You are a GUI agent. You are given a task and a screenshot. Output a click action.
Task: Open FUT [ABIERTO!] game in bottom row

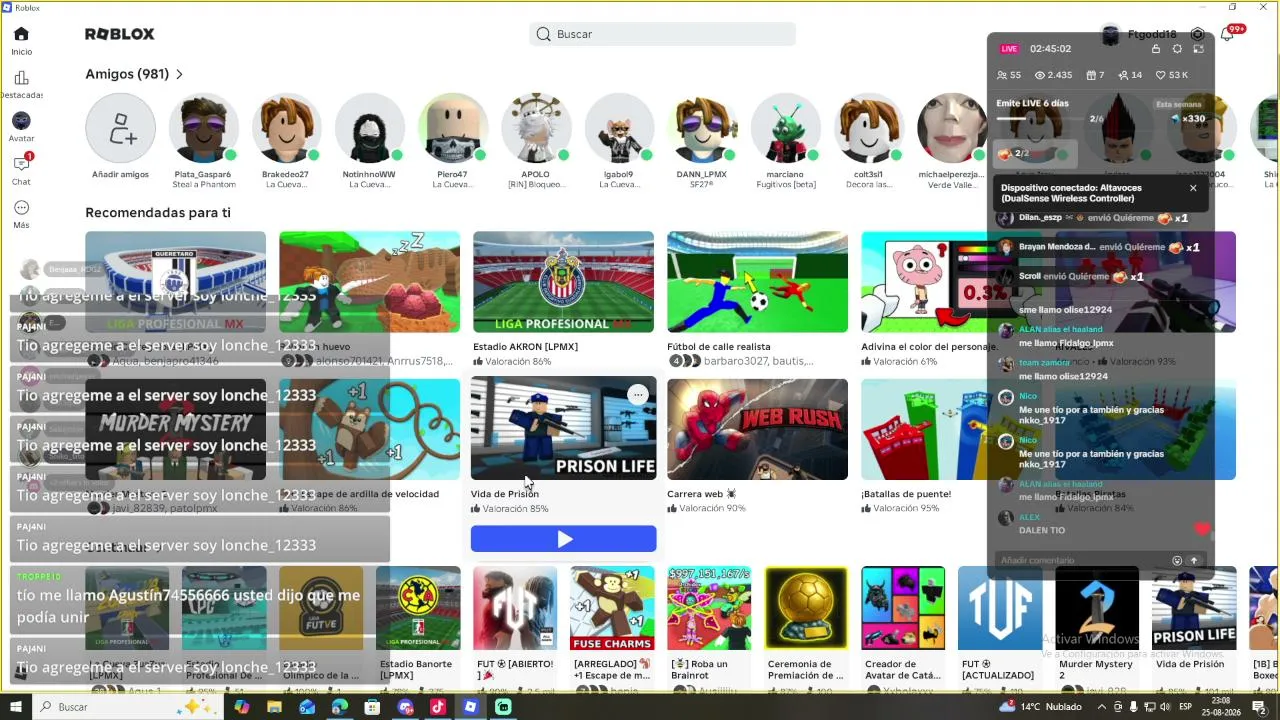[x=515, y=609]
